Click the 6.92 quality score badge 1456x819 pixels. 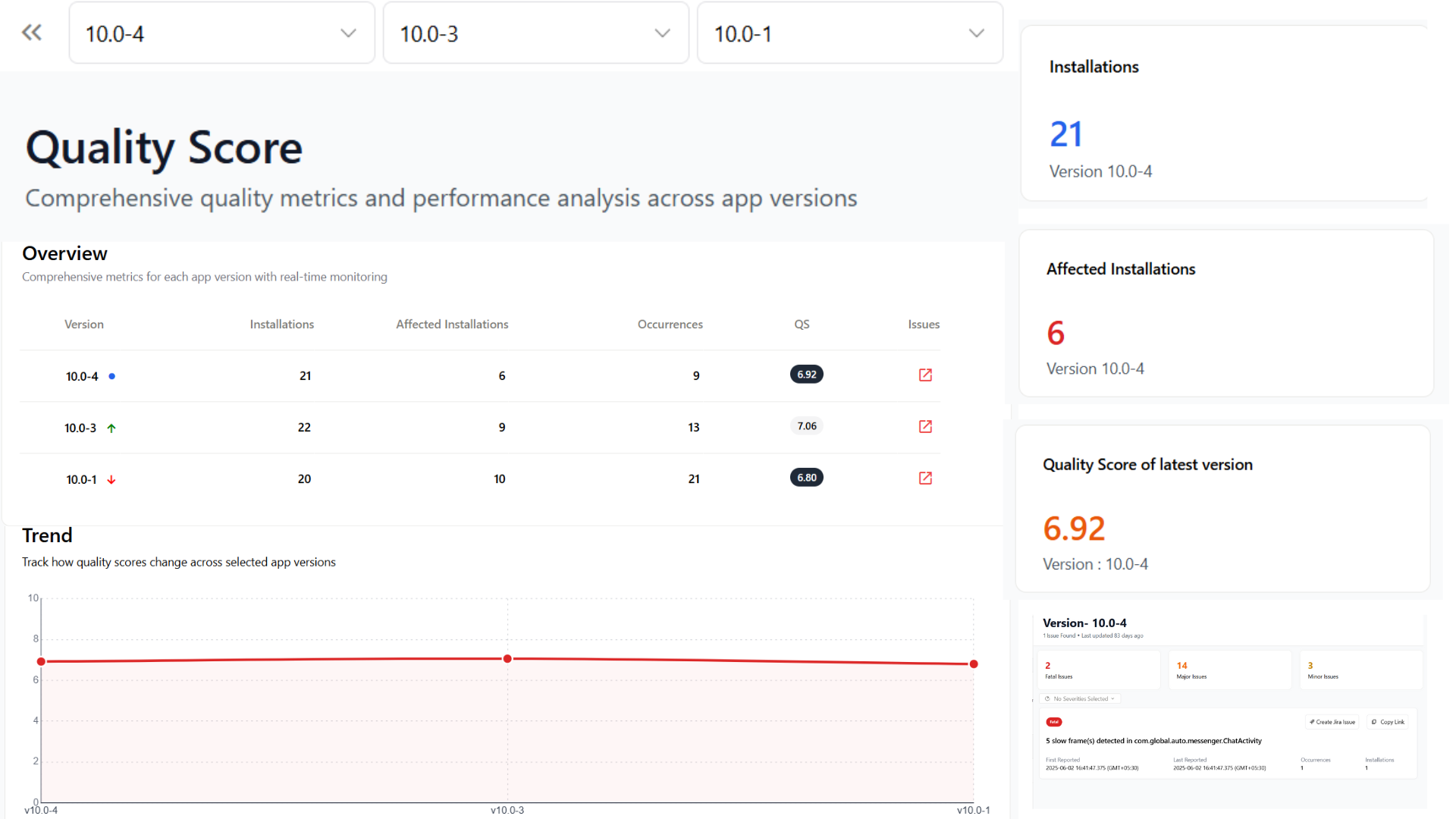[x=806, y=375]
